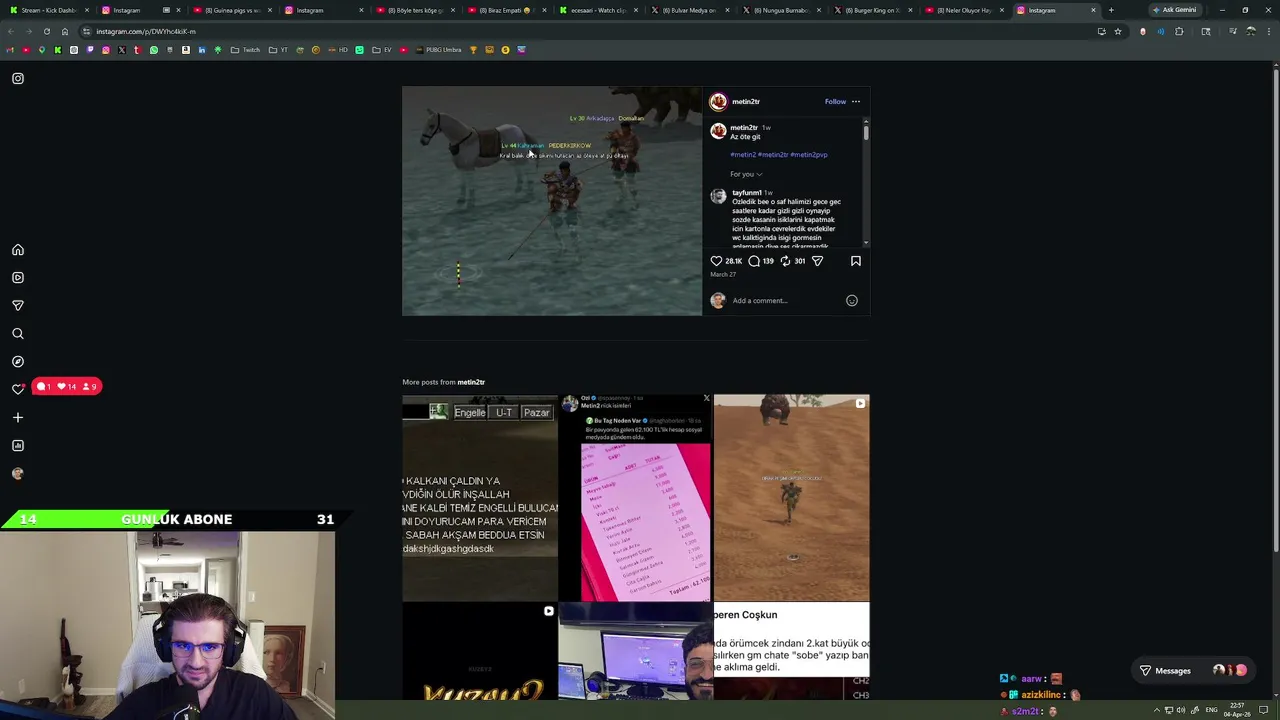Open the pink receipt post thumbnail
Viewport: 1280px width, 720px height.
pos(635,498)
